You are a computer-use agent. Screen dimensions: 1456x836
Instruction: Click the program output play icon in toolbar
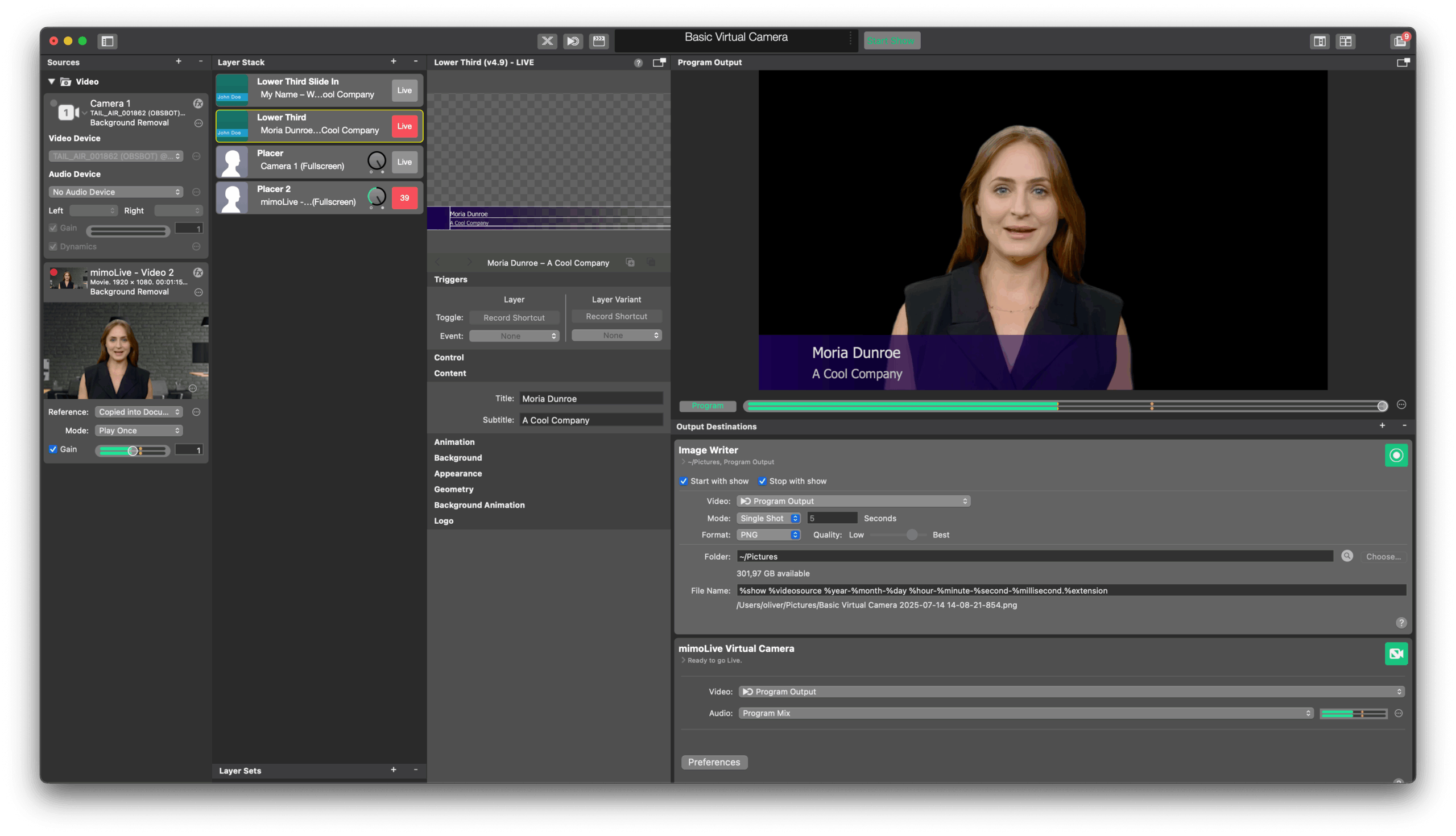click(x=573, y=41)
